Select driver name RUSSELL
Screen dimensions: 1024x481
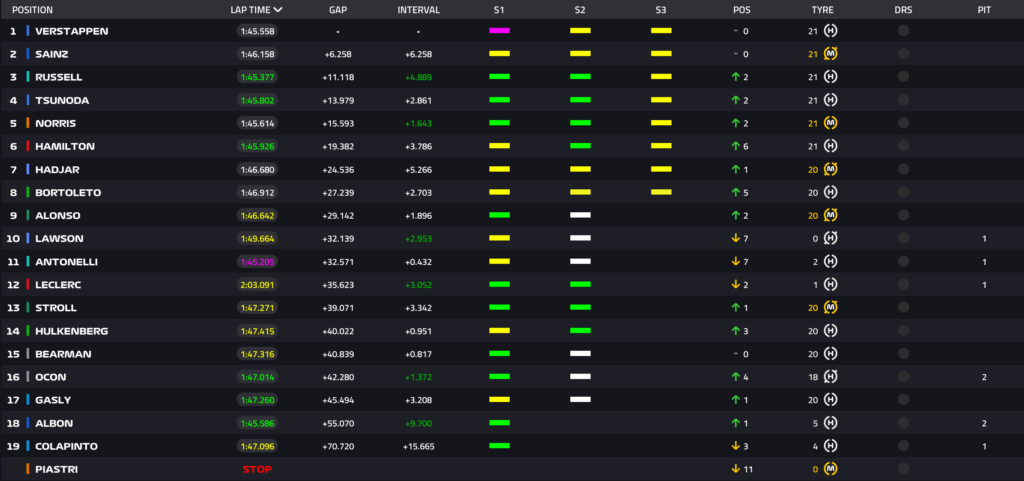[58, 77]
